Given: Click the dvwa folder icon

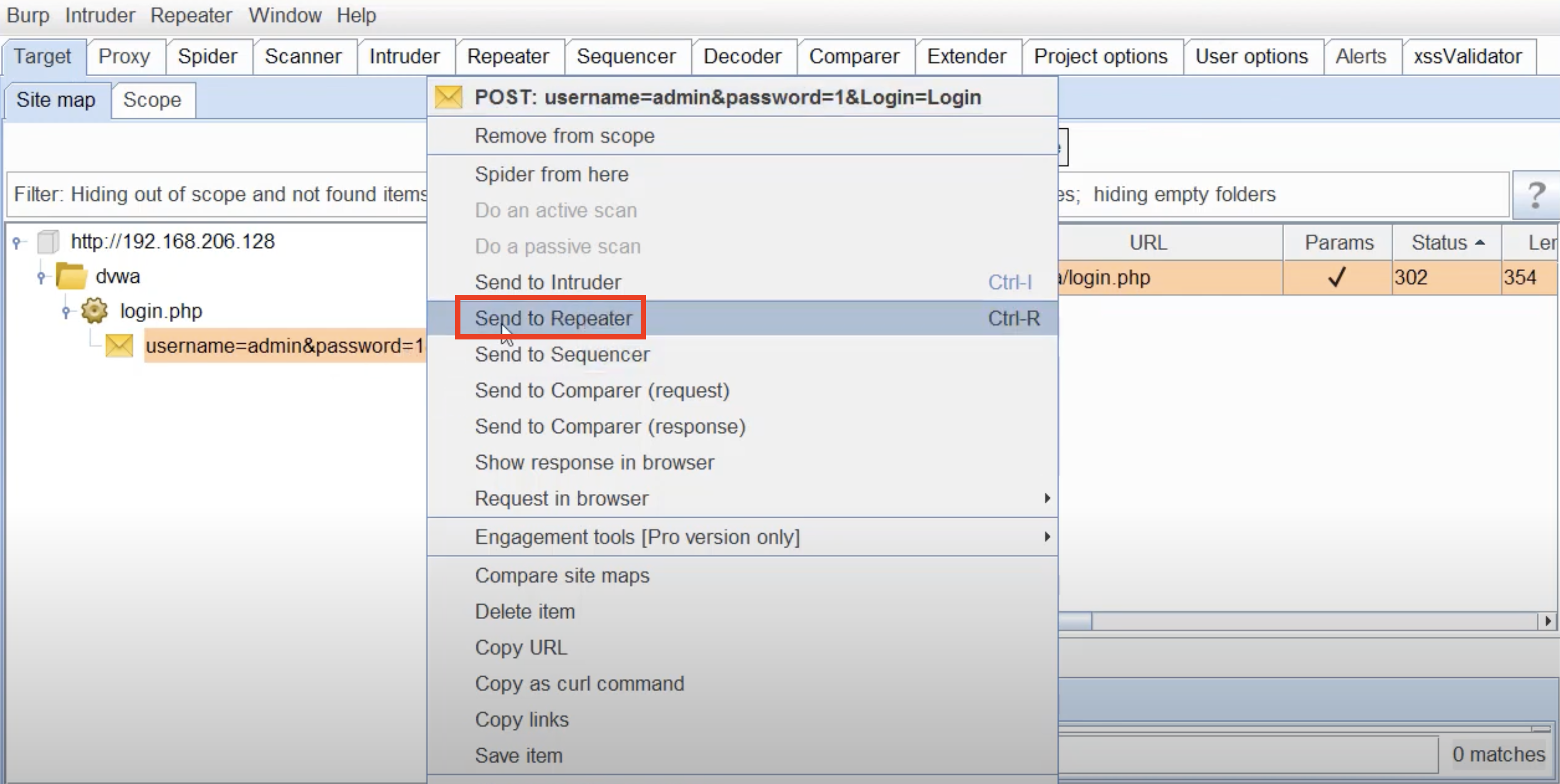Looking at the screenshot, I should (x=71, y=277).
